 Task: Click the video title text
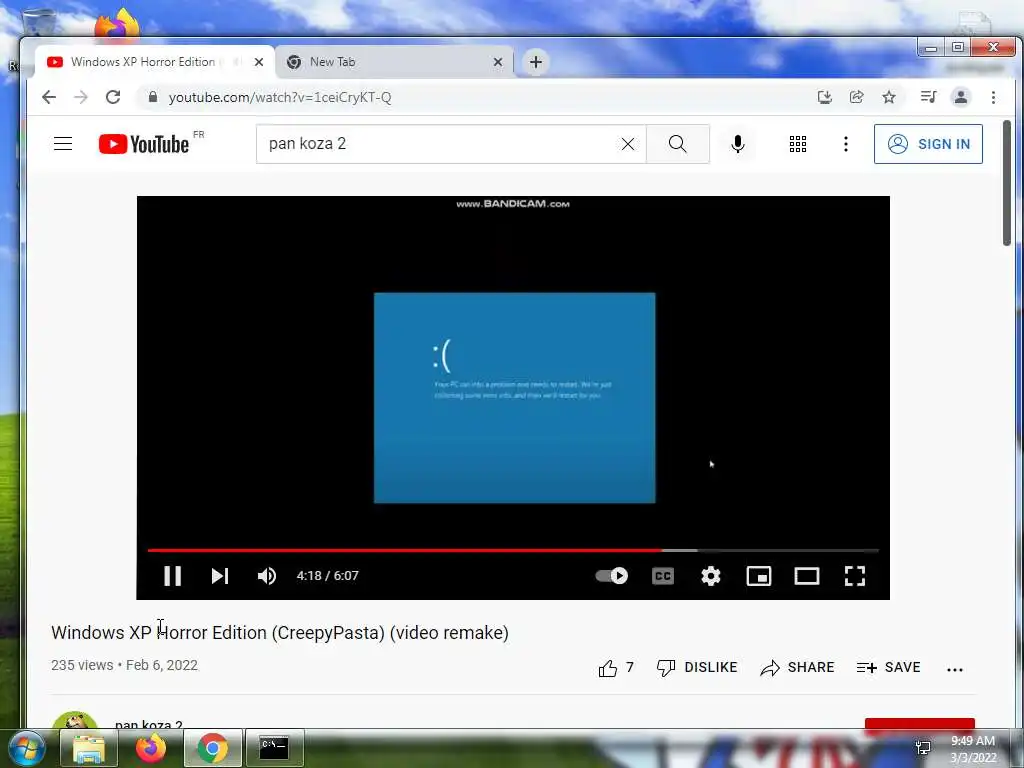click(x=280, y=632)
